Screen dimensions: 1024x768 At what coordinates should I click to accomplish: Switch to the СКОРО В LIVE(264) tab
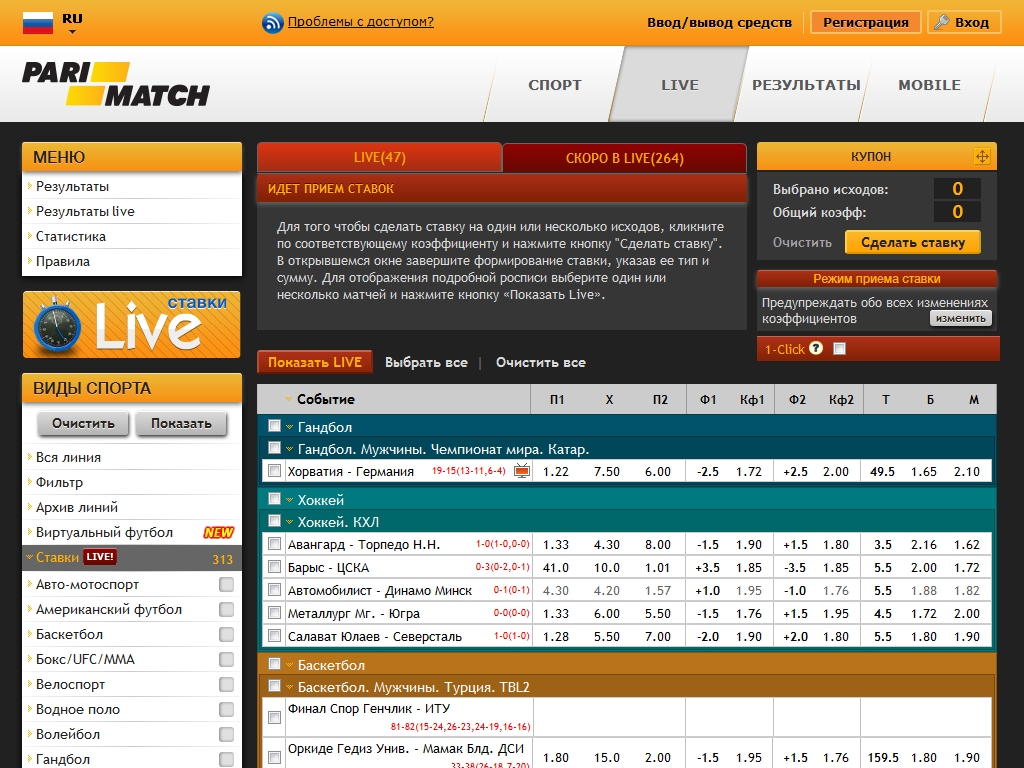point(624,158)
